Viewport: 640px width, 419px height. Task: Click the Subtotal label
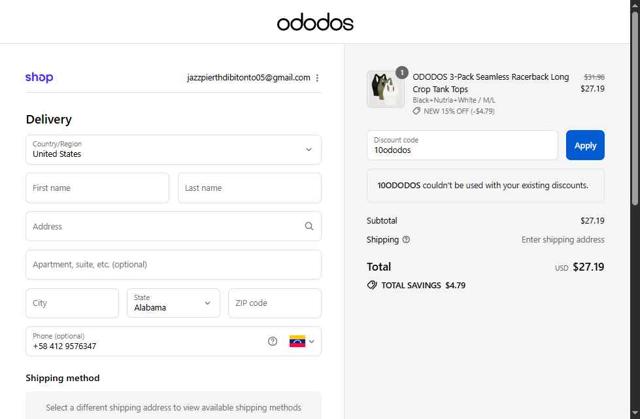(x=382, y=221)
